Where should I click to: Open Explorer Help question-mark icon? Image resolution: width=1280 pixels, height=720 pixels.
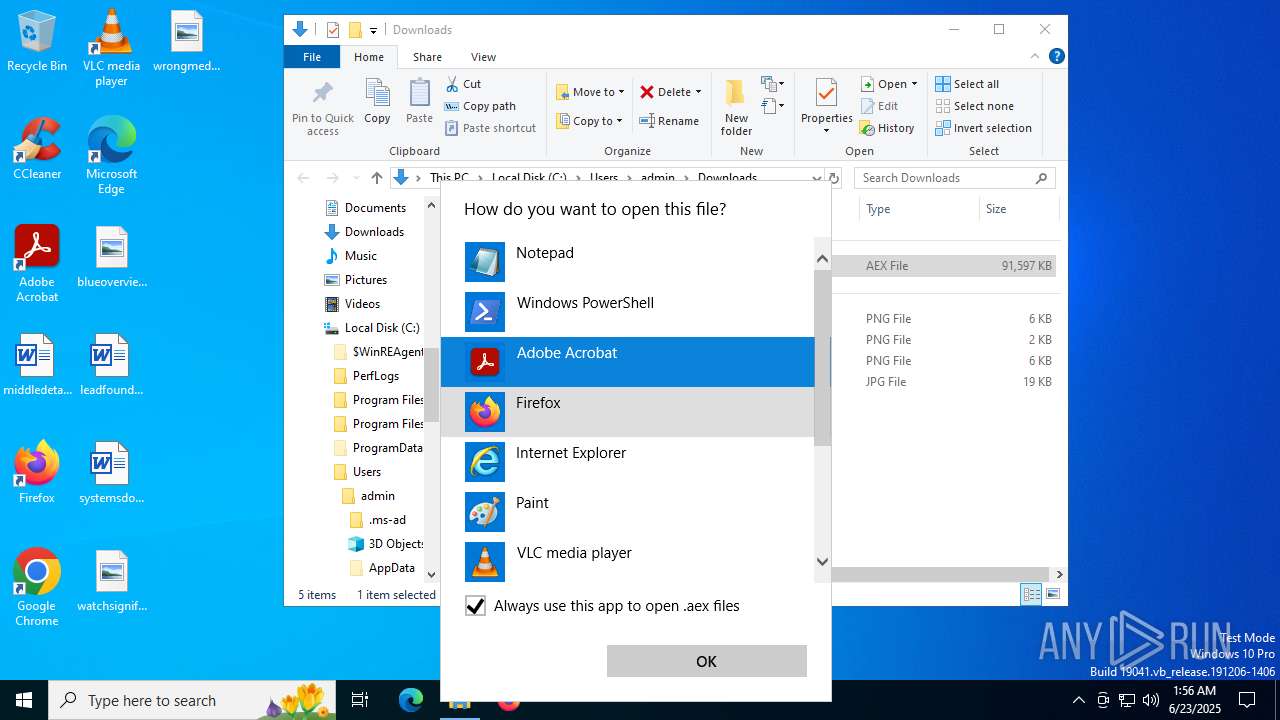coord(1056,57)
